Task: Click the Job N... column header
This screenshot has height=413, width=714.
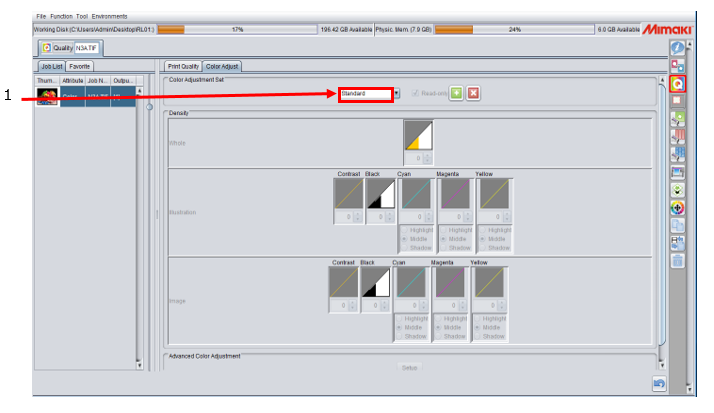Action: pyautogui.click(x=97, y=81)
